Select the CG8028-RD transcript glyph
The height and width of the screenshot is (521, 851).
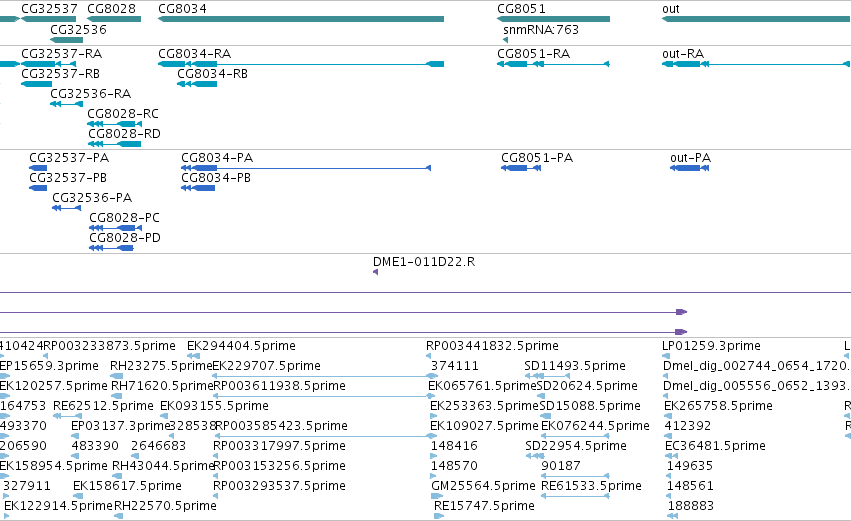tap(114, 144)
